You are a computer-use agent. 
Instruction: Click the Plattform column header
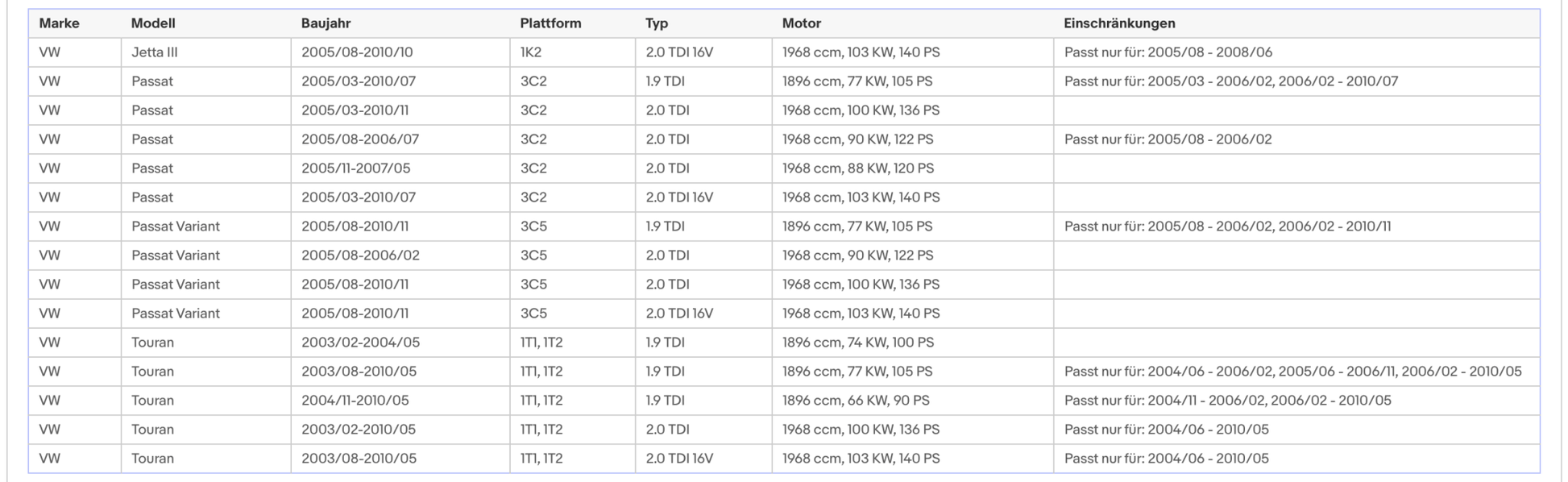click(x=550, y=23)
